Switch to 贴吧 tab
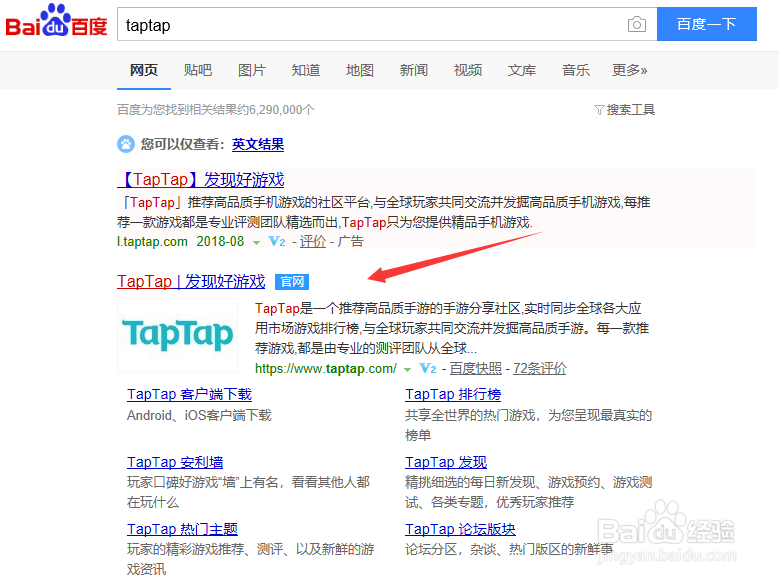The height and width of the screenshot is (583, 779). coord(198,70)
